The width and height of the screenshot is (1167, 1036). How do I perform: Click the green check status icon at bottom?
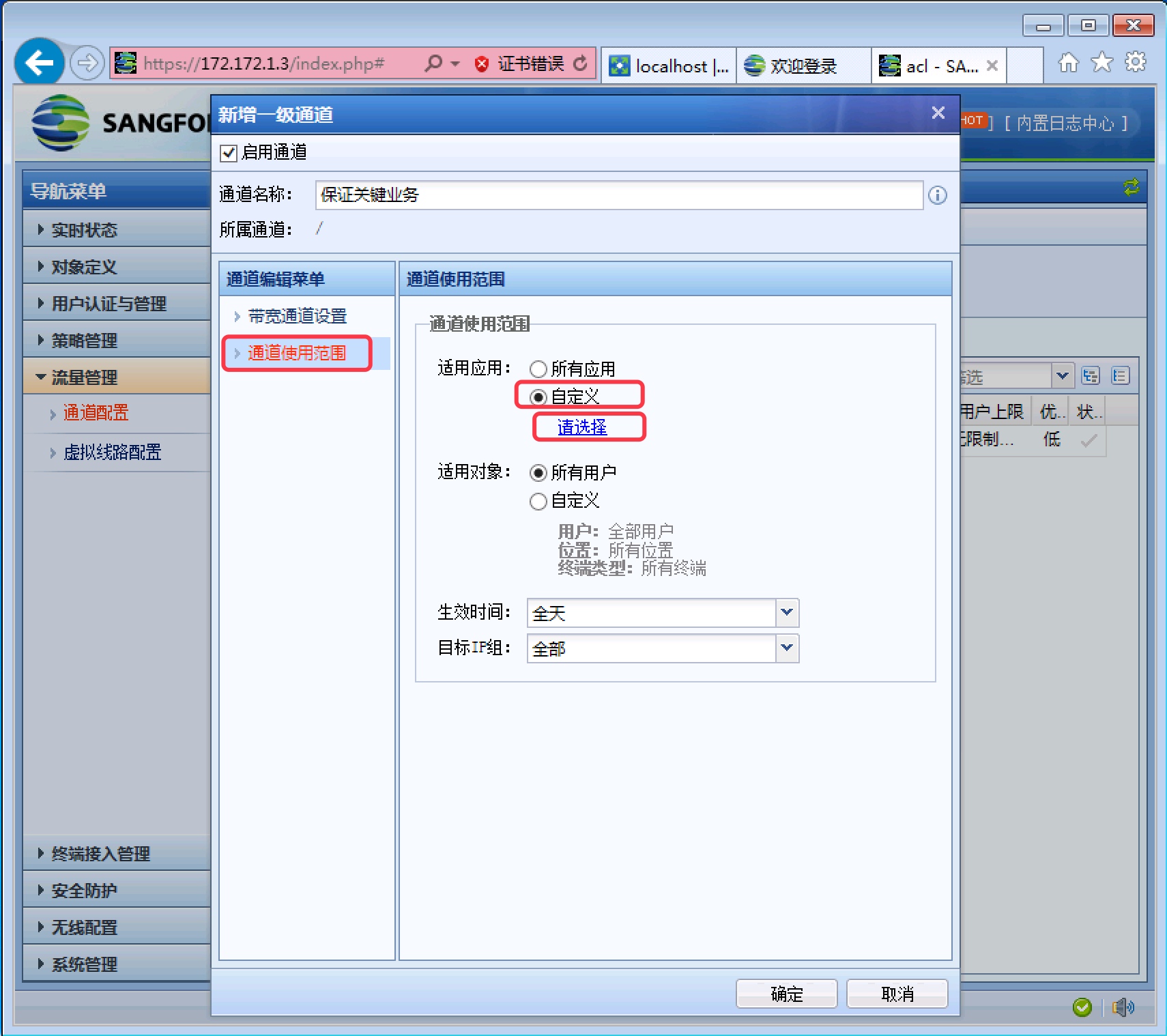click(1082, 1007)
